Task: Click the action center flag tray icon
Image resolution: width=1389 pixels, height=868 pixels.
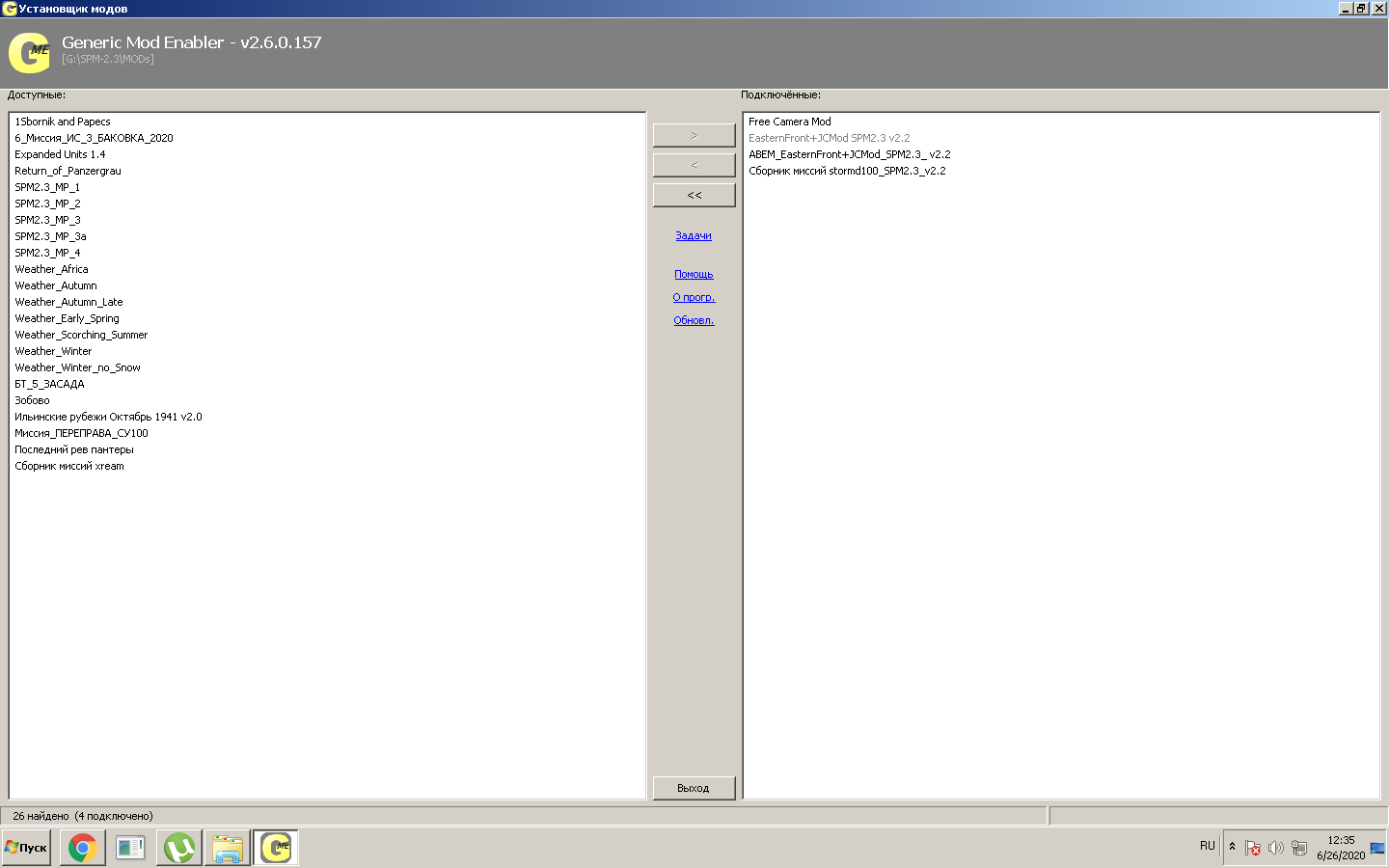Action: coord(1252,848)
